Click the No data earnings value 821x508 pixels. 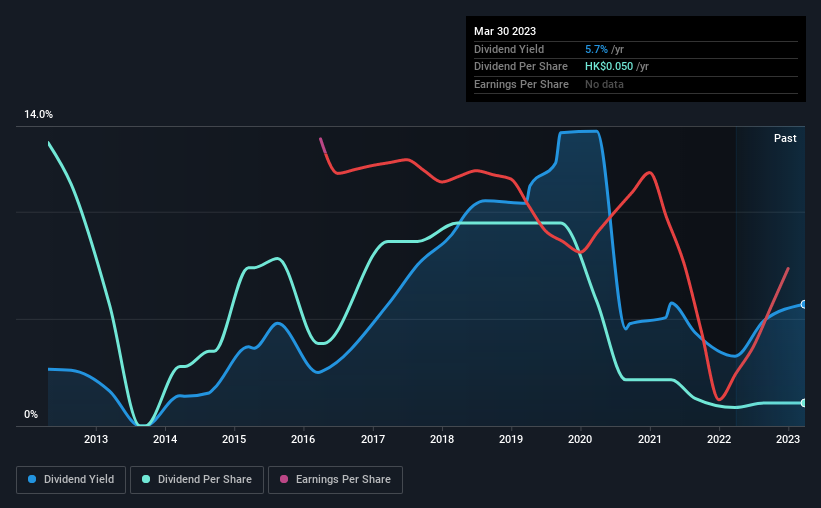604,84
